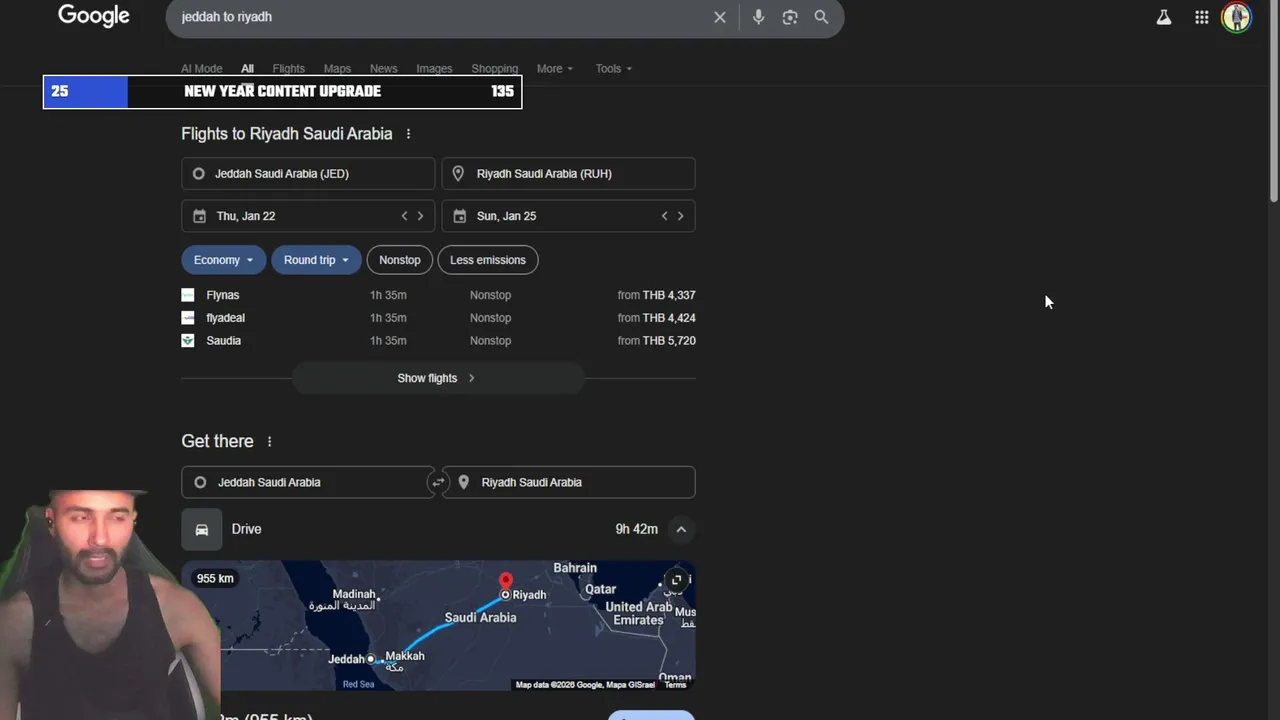Click the 9h 42m drive duration
This screenshot has height=720, width=1280.
[x=636, y=529]
